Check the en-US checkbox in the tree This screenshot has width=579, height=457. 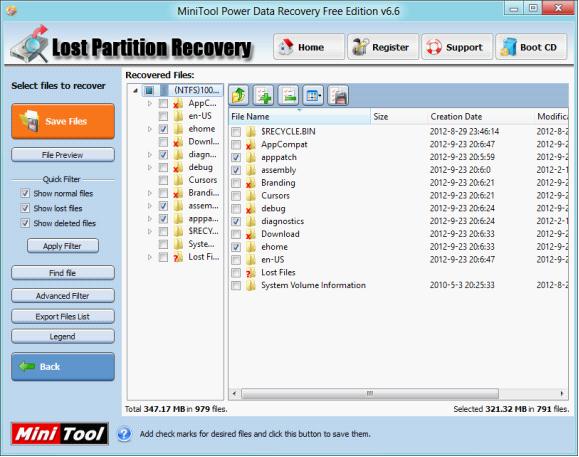(163, 116)
